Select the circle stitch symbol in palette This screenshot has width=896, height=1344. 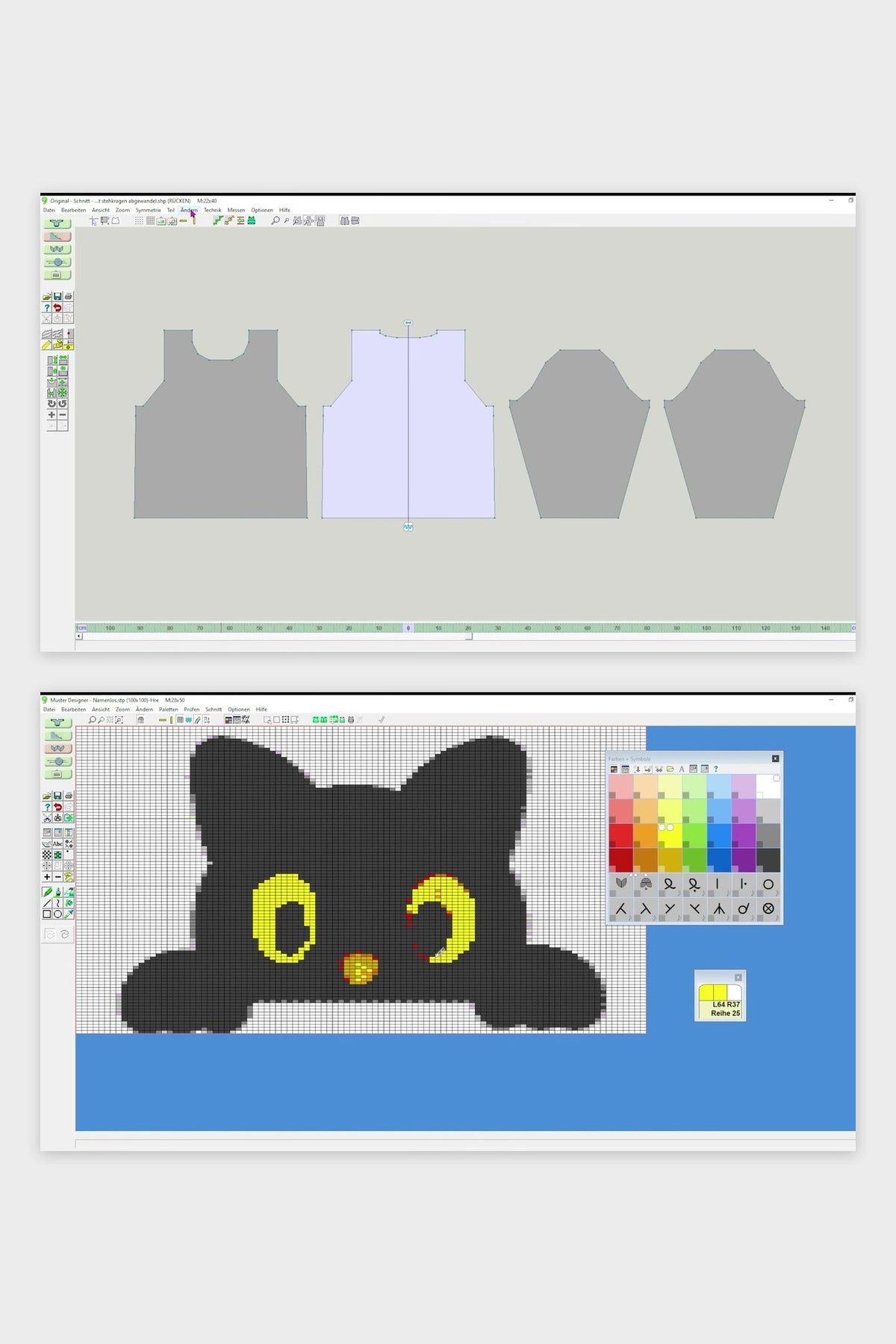coord(768,885)
